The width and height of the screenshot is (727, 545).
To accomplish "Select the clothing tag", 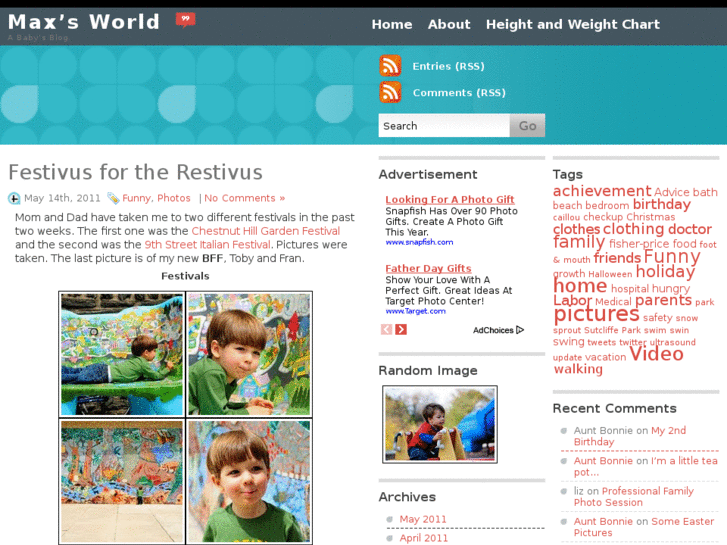I will [633, 229].
